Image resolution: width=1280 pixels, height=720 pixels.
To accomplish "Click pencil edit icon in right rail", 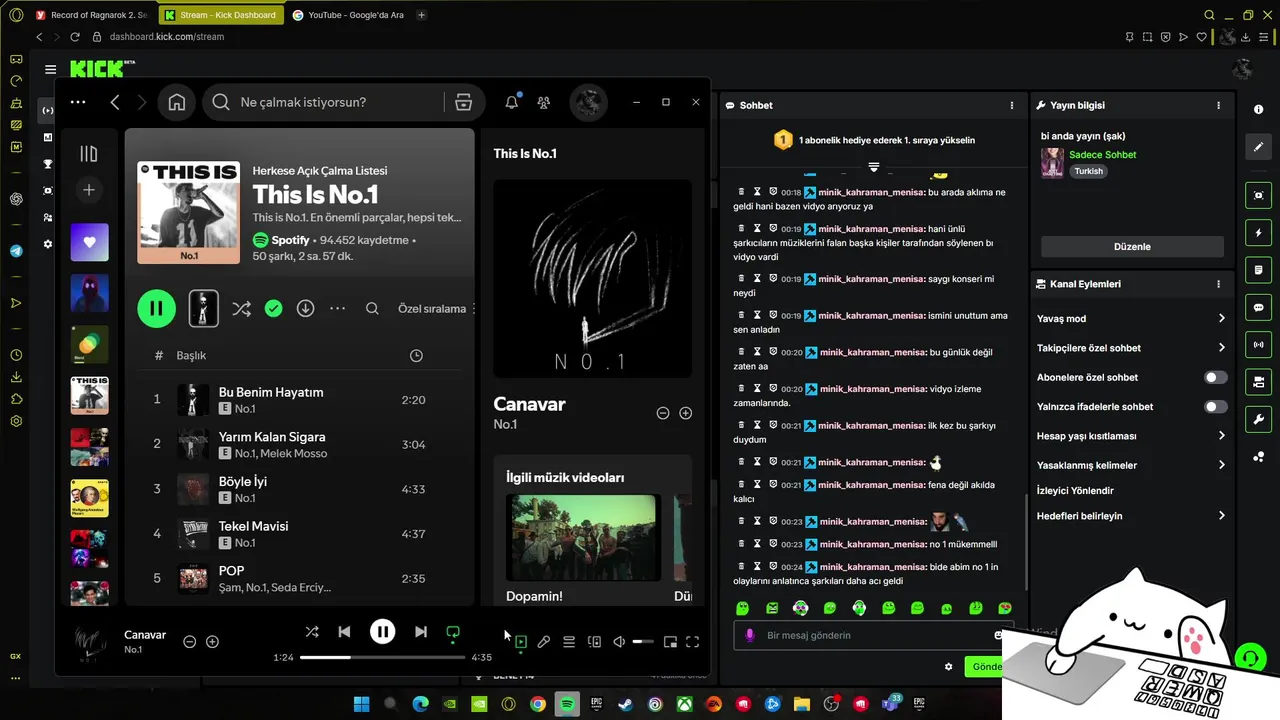I will point(1258,147).
